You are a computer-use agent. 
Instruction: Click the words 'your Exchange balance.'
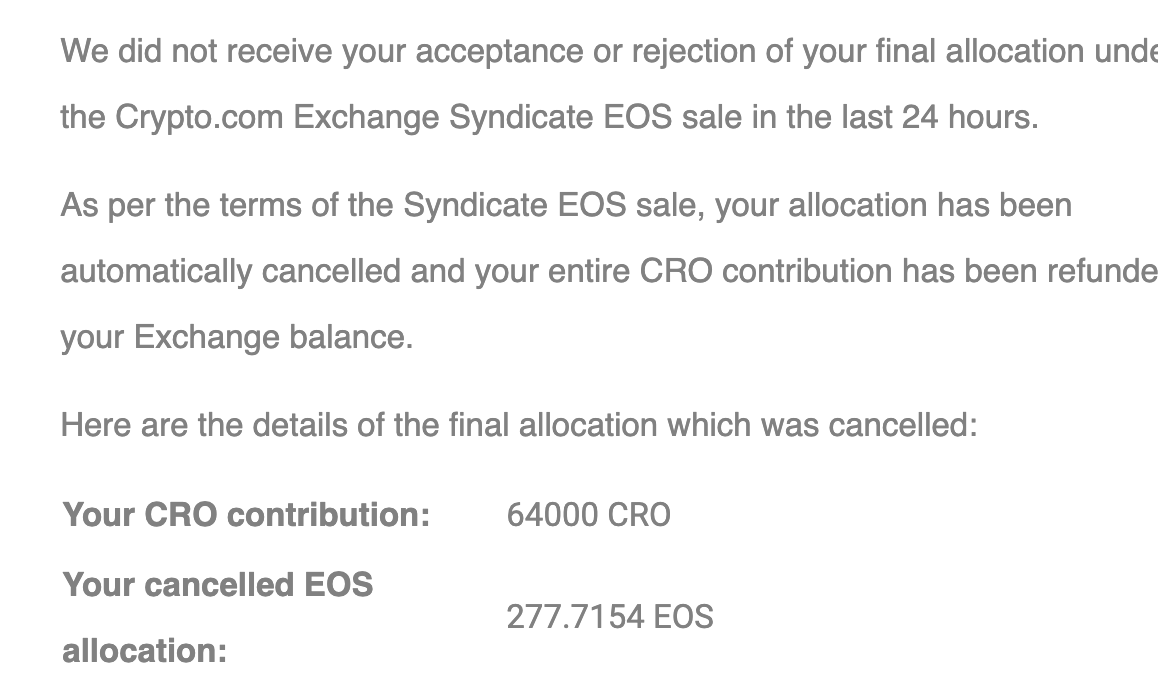[x=237, y=338]
